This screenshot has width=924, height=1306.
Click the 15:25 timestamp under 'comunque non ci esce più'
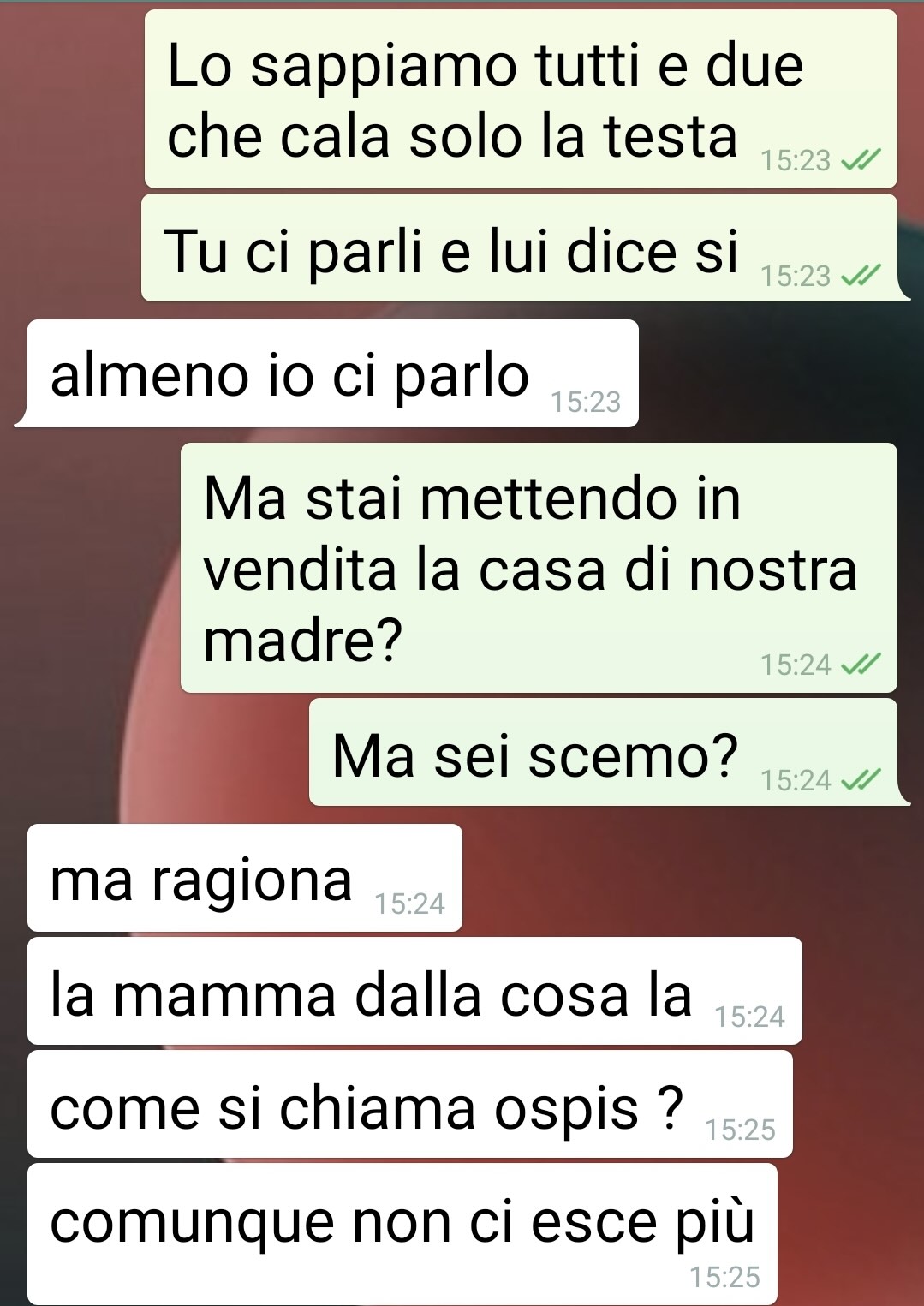724,1278
